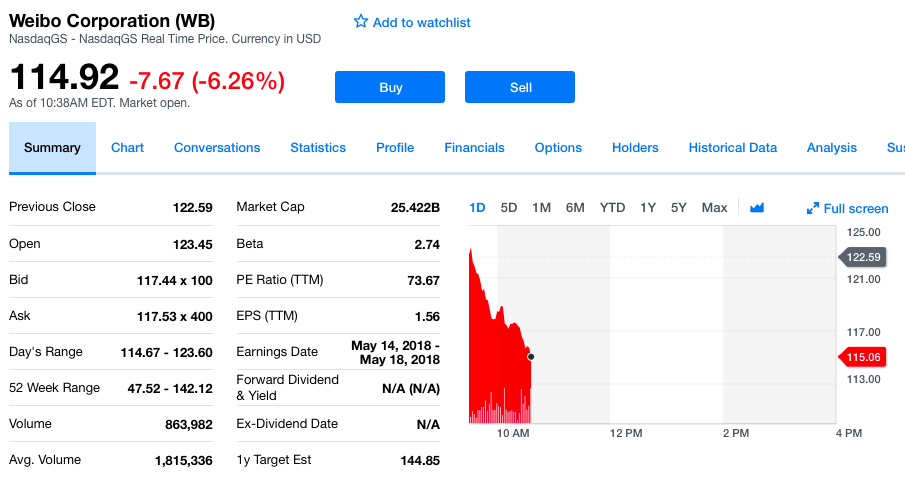This screenshot has width=905, height=479.
Task: Set chart range to 1M
Action: pyautogui.click(x=542, y=208)
